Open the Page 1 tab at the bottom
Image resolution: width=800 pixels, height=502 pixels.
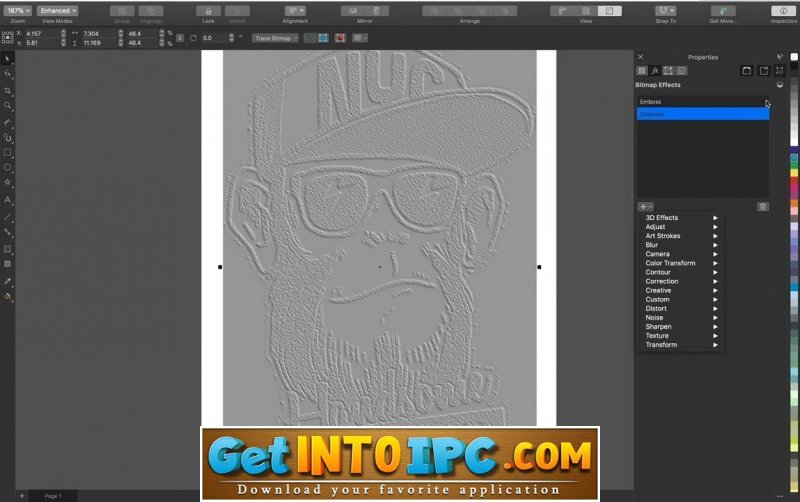tap(53, 496)
